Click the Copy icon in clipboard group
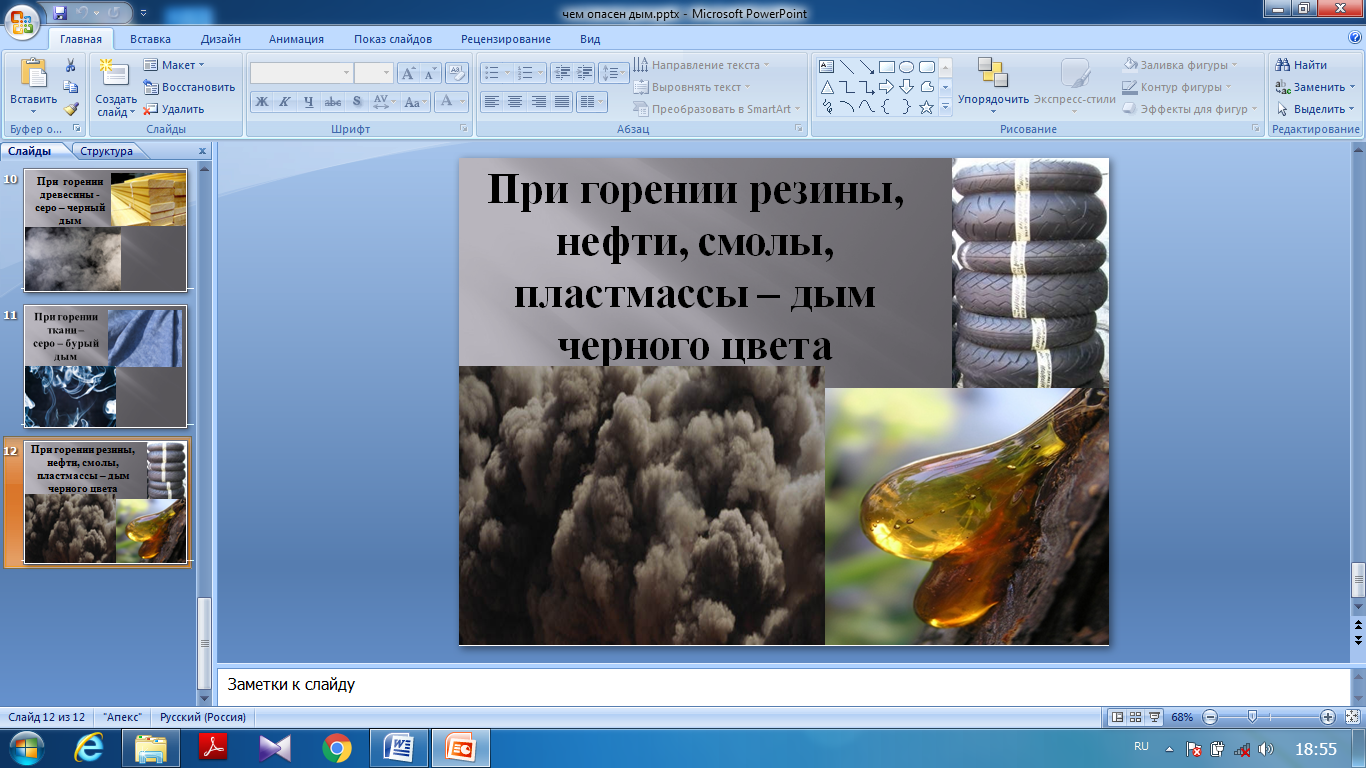This screenshot has height=768, width=1366. (x=71, y=87)
